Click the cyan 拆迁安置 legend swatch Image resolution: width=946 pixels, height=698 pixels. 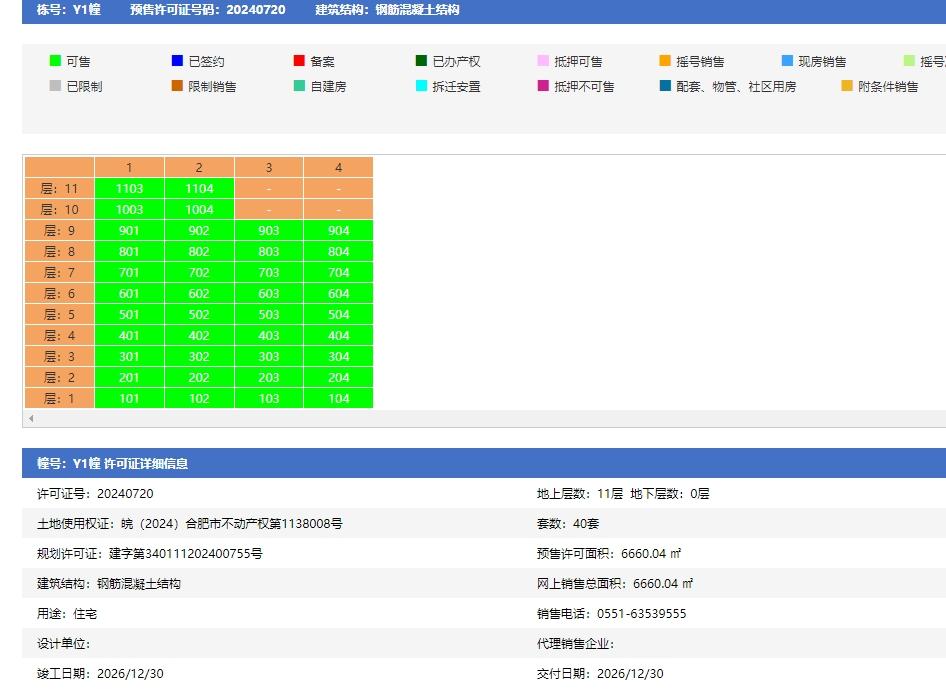coord(422,86)
